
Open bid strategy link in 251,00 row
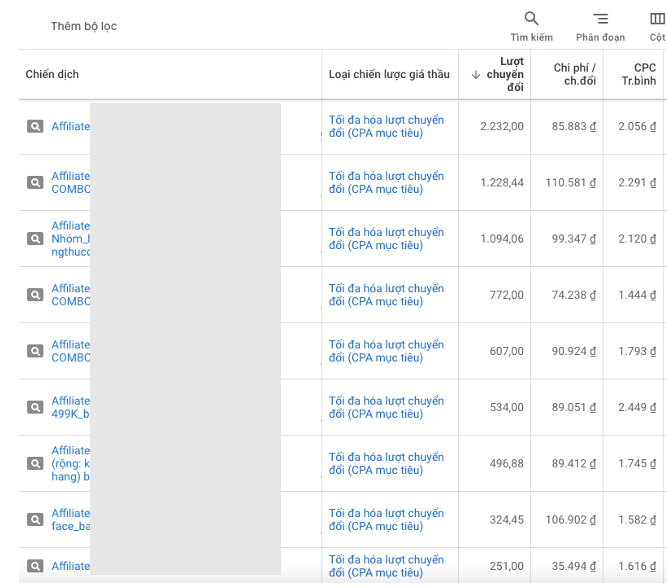(x=386, y=566)
